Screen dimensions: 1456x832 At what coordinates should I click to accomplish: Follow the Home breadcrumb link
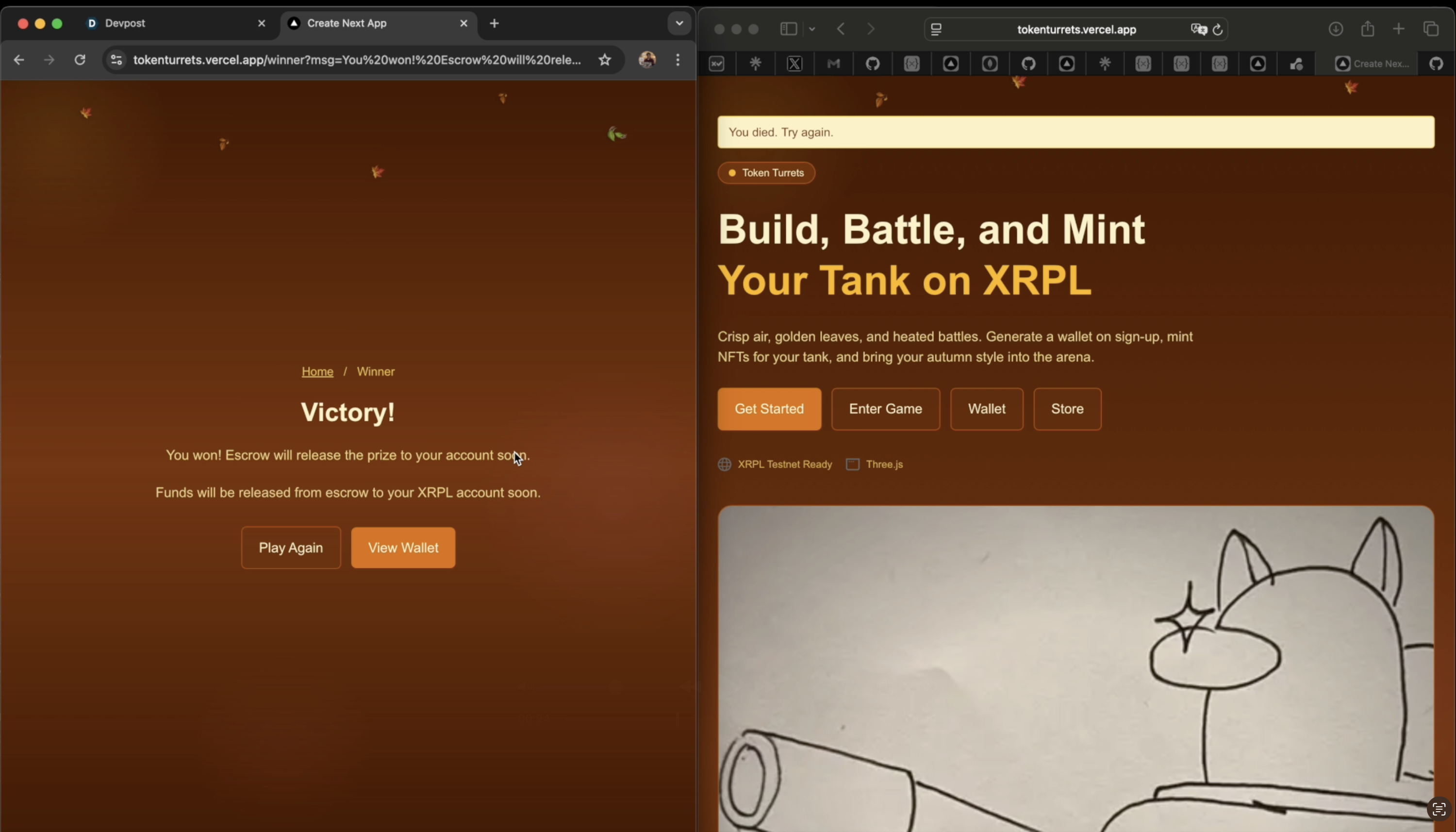(317, 371)
